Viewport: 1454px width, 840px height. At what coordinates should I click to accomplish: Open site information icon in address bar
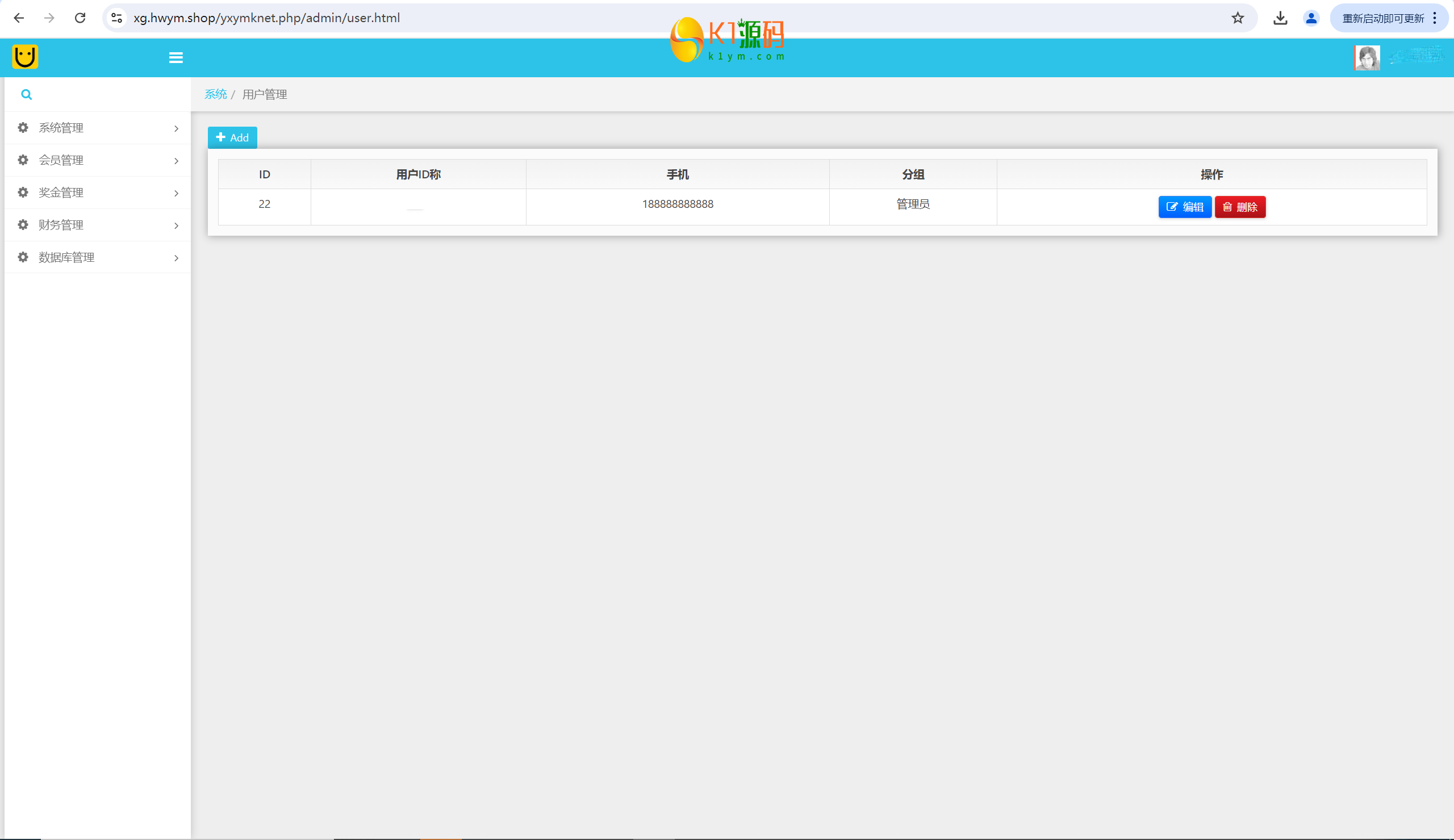click(x=117, y=19)
